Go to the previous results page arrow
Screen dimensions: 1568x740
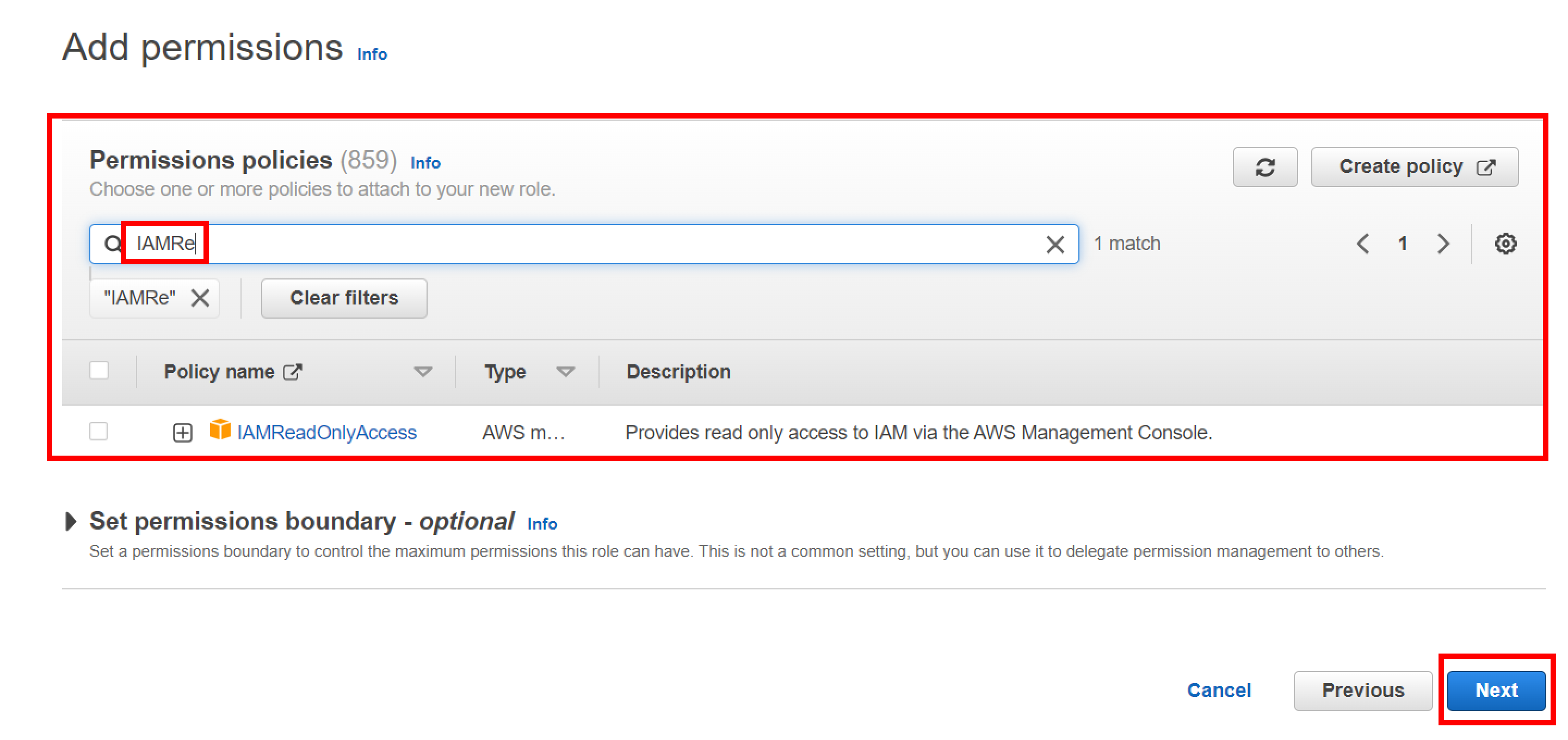click(1363, 244)
